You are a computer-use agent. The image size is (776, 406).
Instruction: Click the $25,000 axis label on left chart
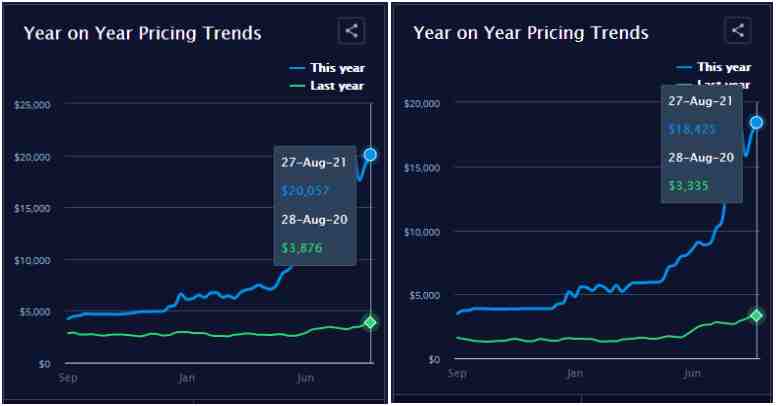(34, 105)
